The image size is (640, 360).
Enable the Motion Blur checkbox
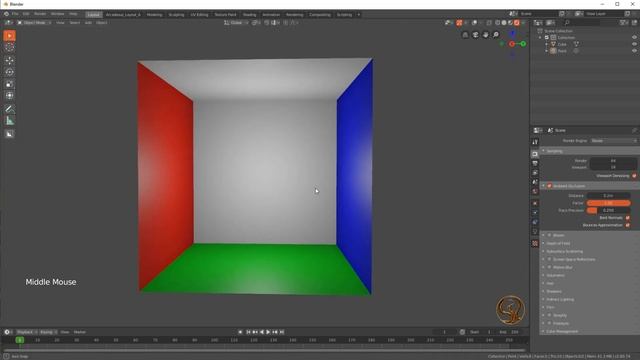(549, 267)
